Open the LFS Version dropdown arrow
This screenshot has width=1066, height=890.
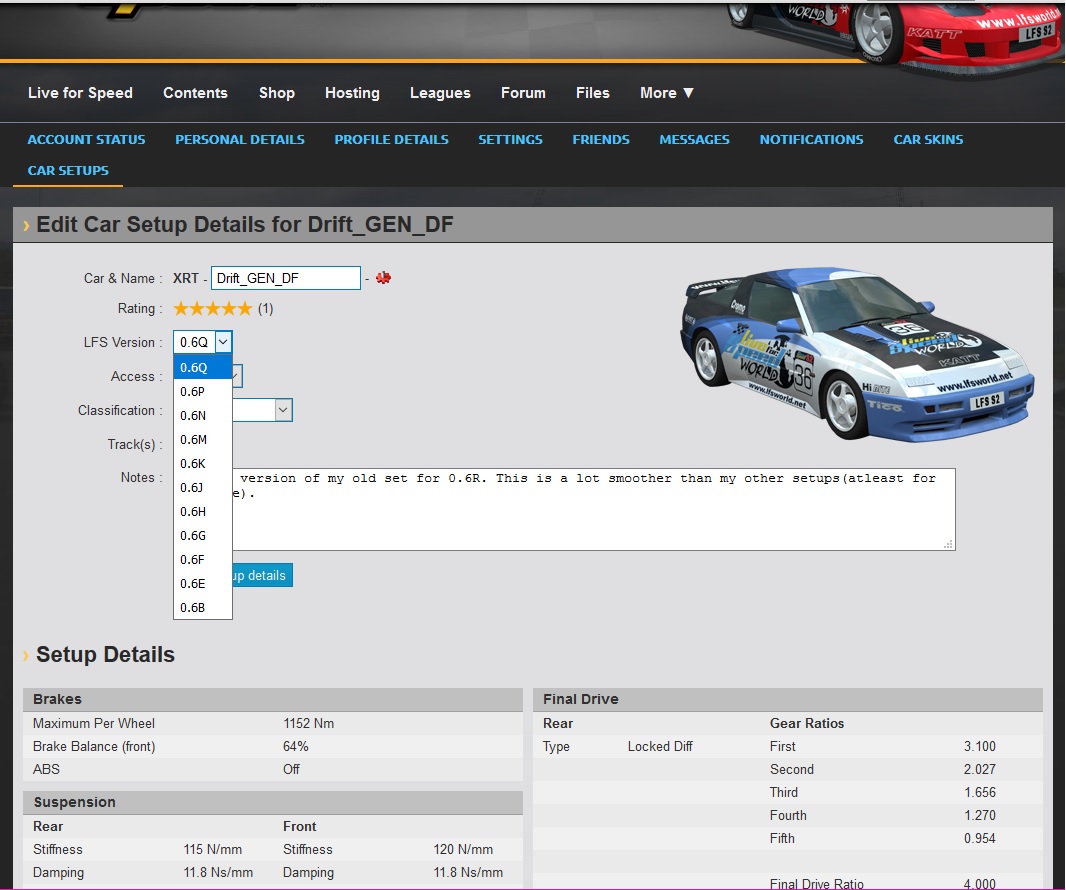pyautogui.click(x=223, y=342)
